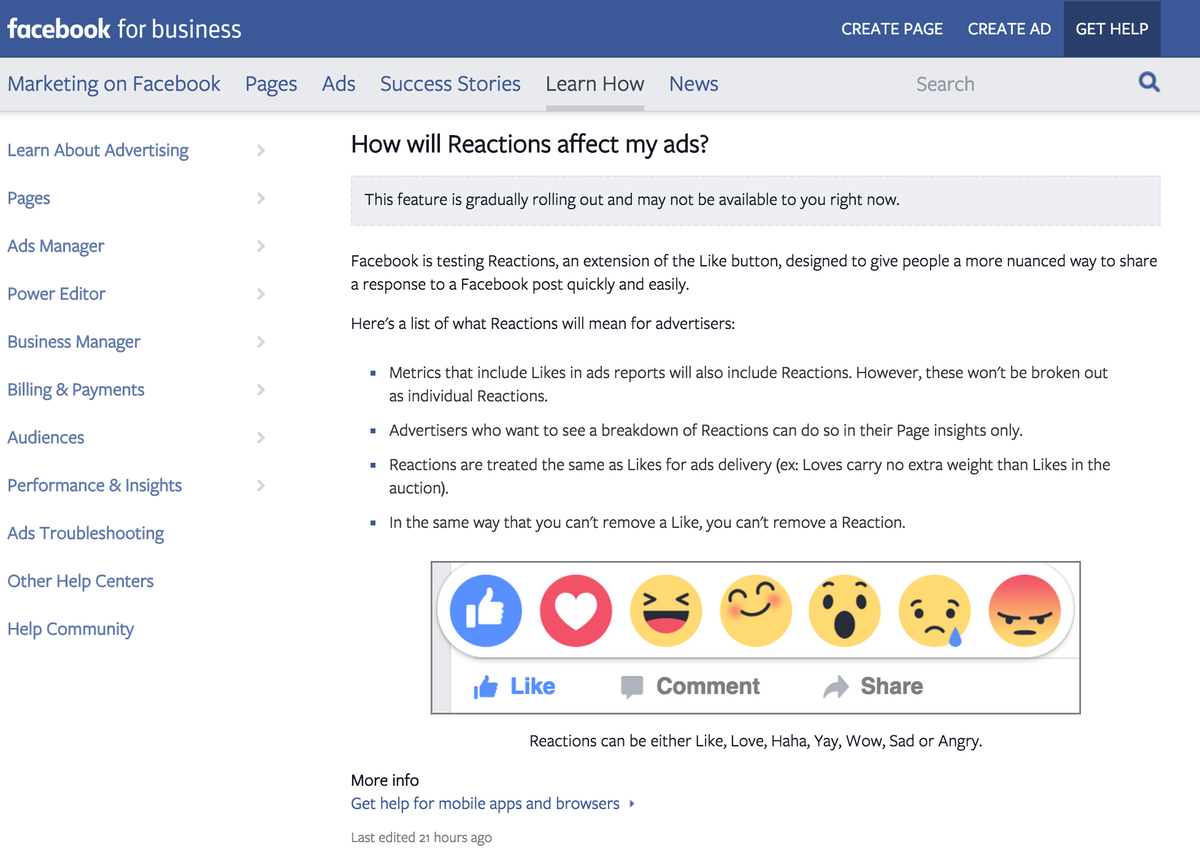Screen dimensions: 1200x863
Task: Click the More info label
Action: (385, 780)
